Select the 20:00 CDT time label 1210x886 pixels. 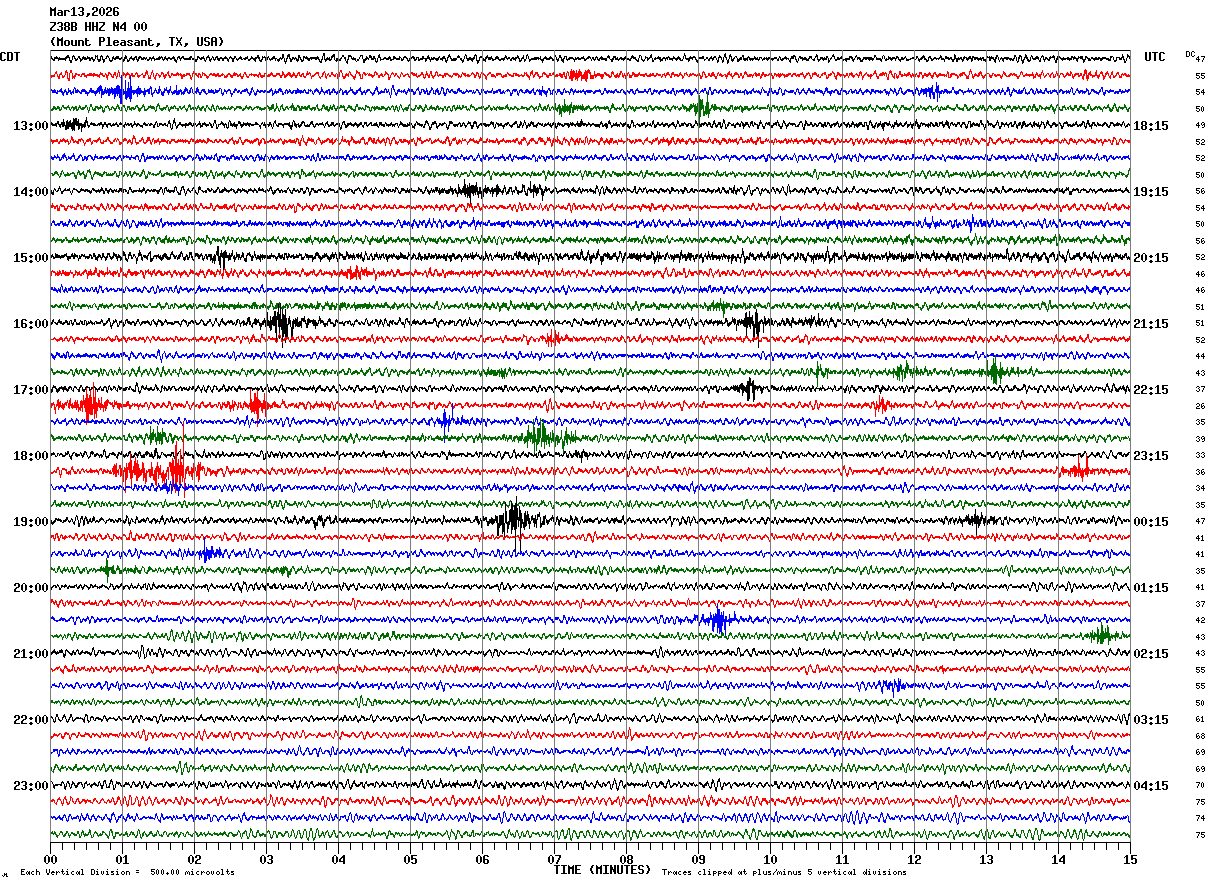(31, 588)
